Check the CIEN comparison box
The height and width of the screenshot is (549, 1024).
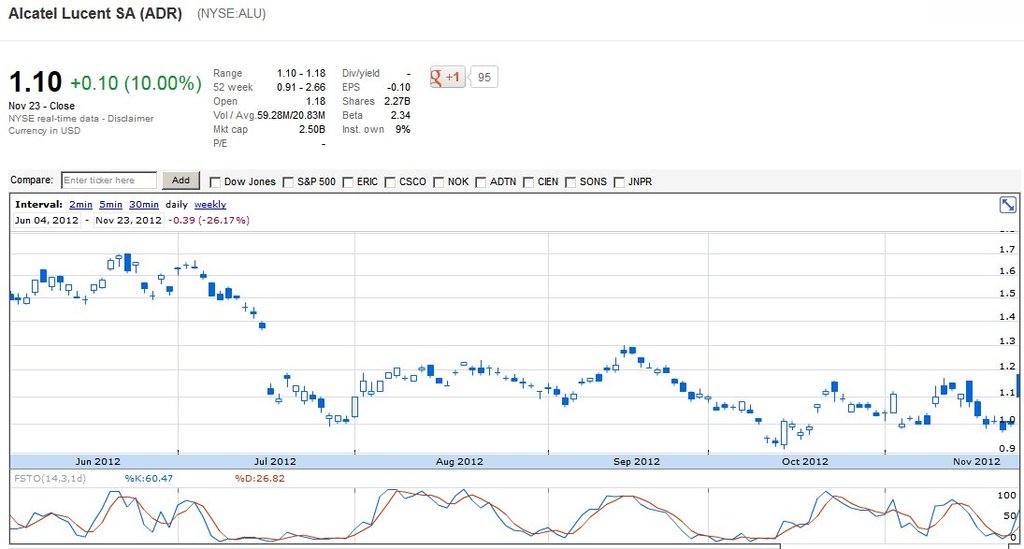[528, 182]
